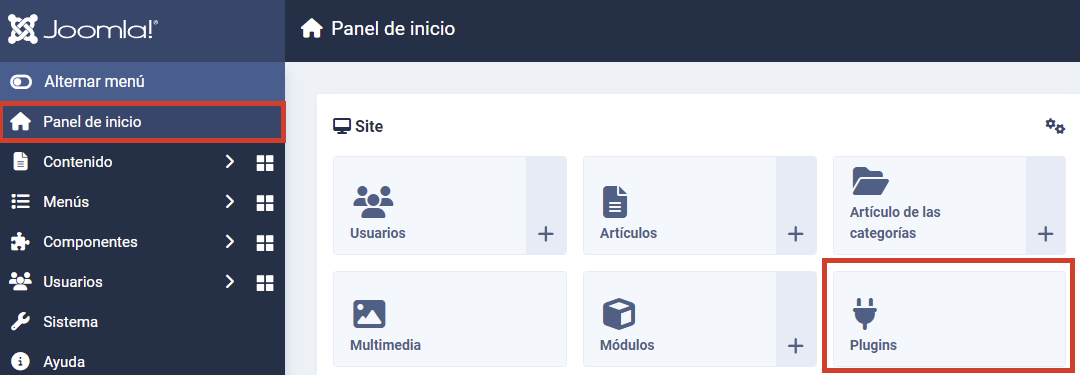Expand the Componentes chevron arrow
Viewport: 1080px width, 375px height.
(230, 242)
